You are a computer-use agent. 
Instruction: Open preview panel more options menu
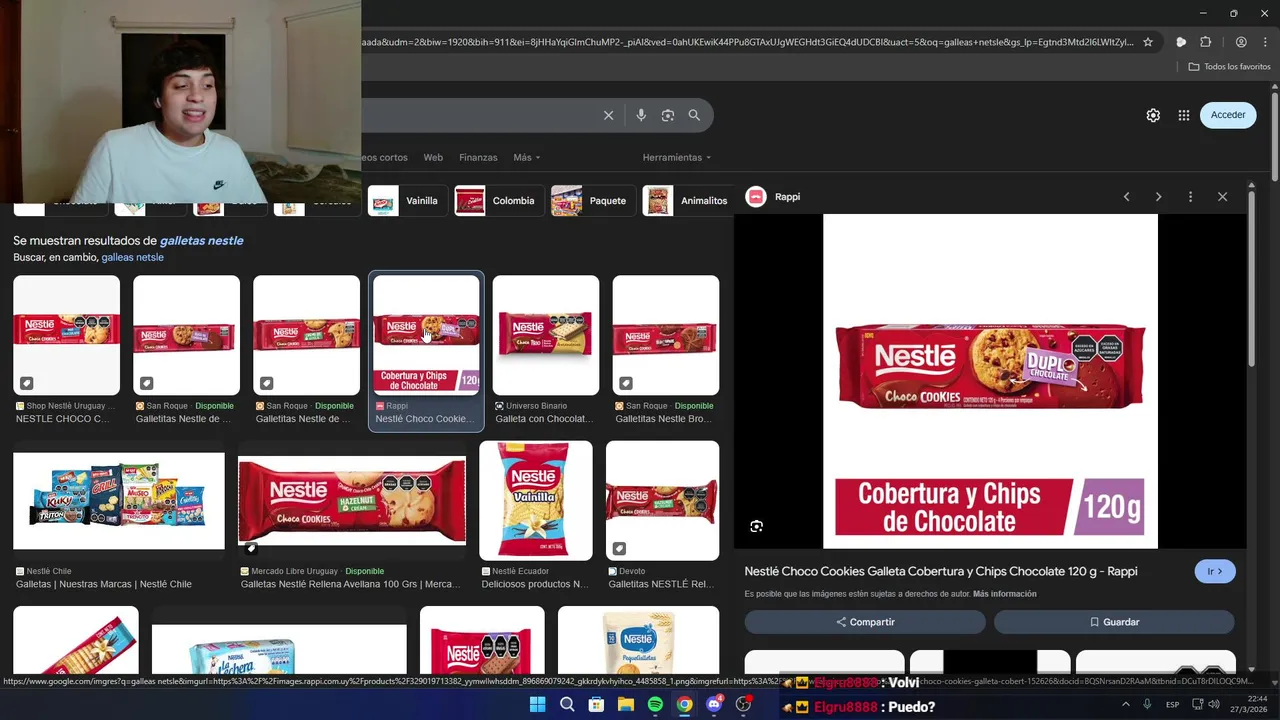(1190, 197)
